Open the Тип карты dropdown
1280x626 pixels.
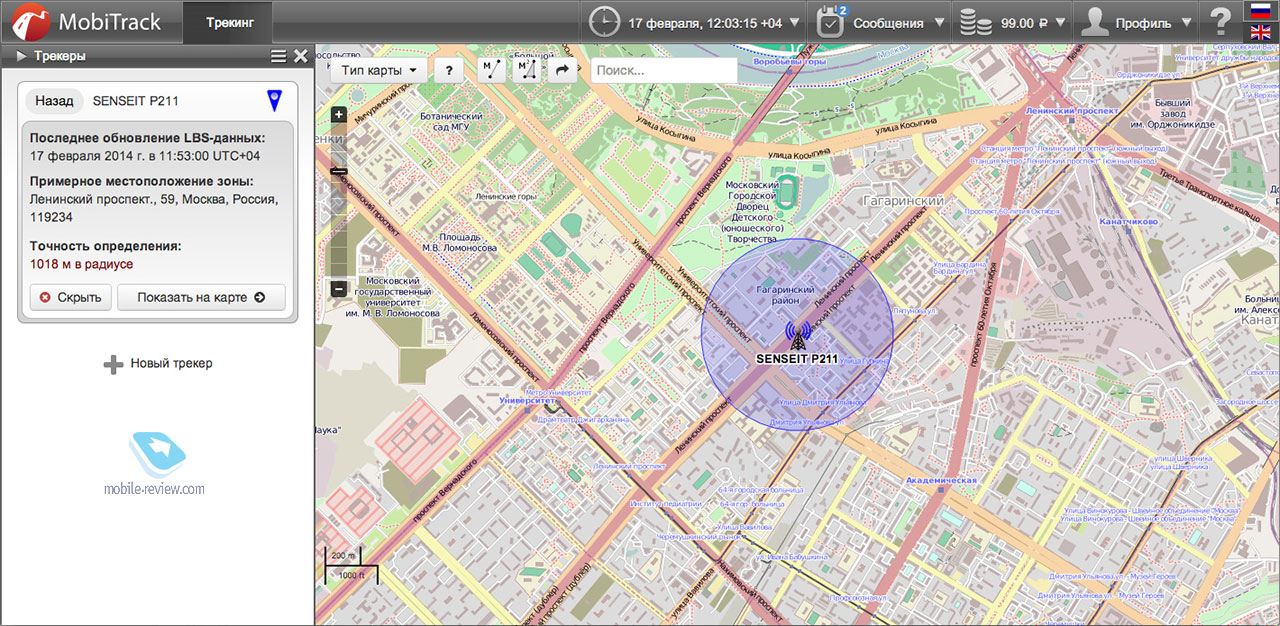pyautogui.click(x=379, y=70)
